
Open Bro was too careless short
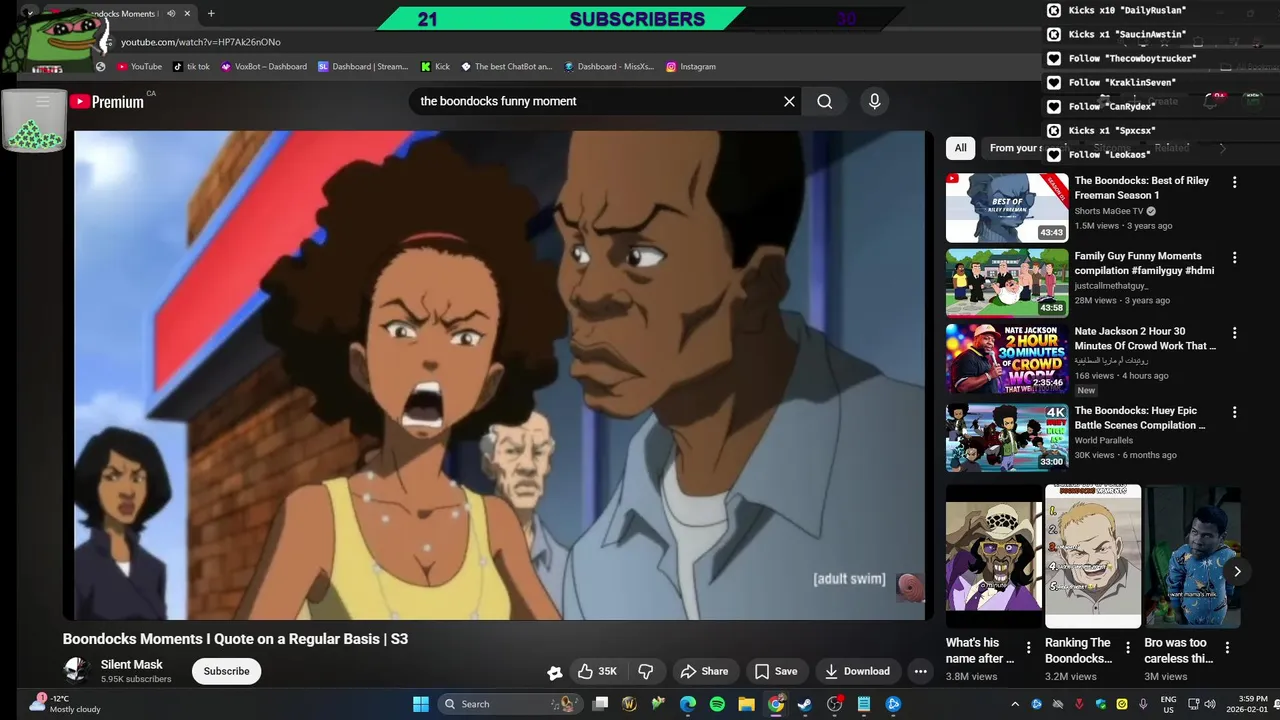point(1192,556)
